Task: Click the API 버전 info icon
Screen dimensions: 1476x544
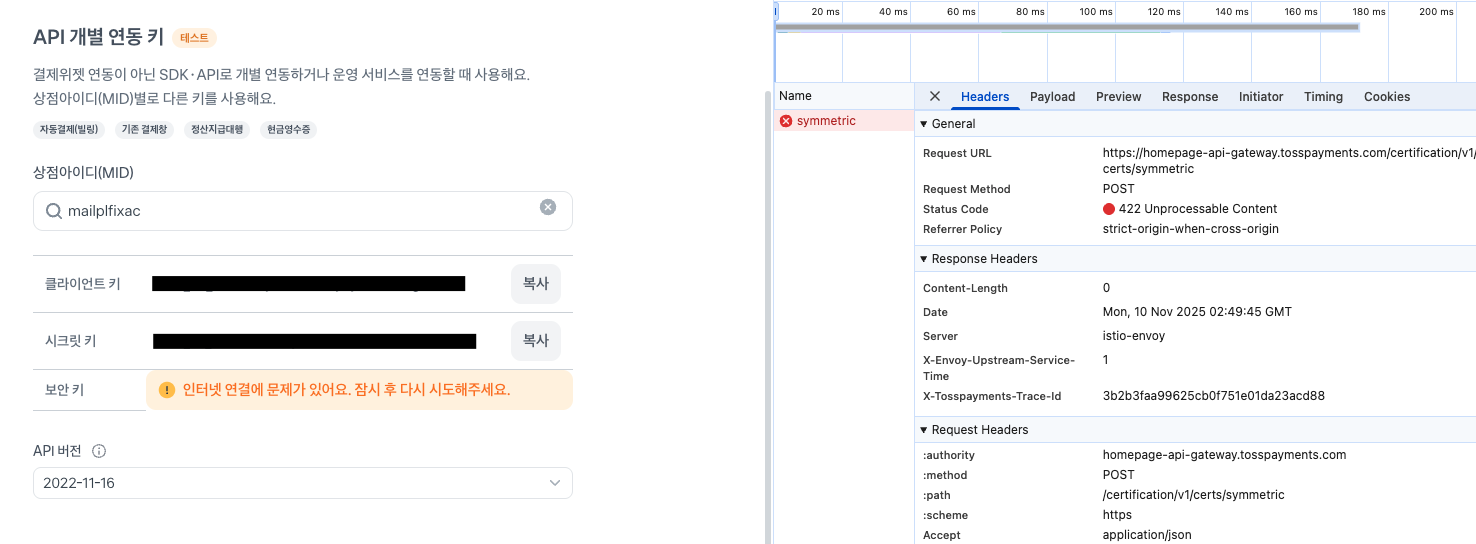Action: coord(99,451)
